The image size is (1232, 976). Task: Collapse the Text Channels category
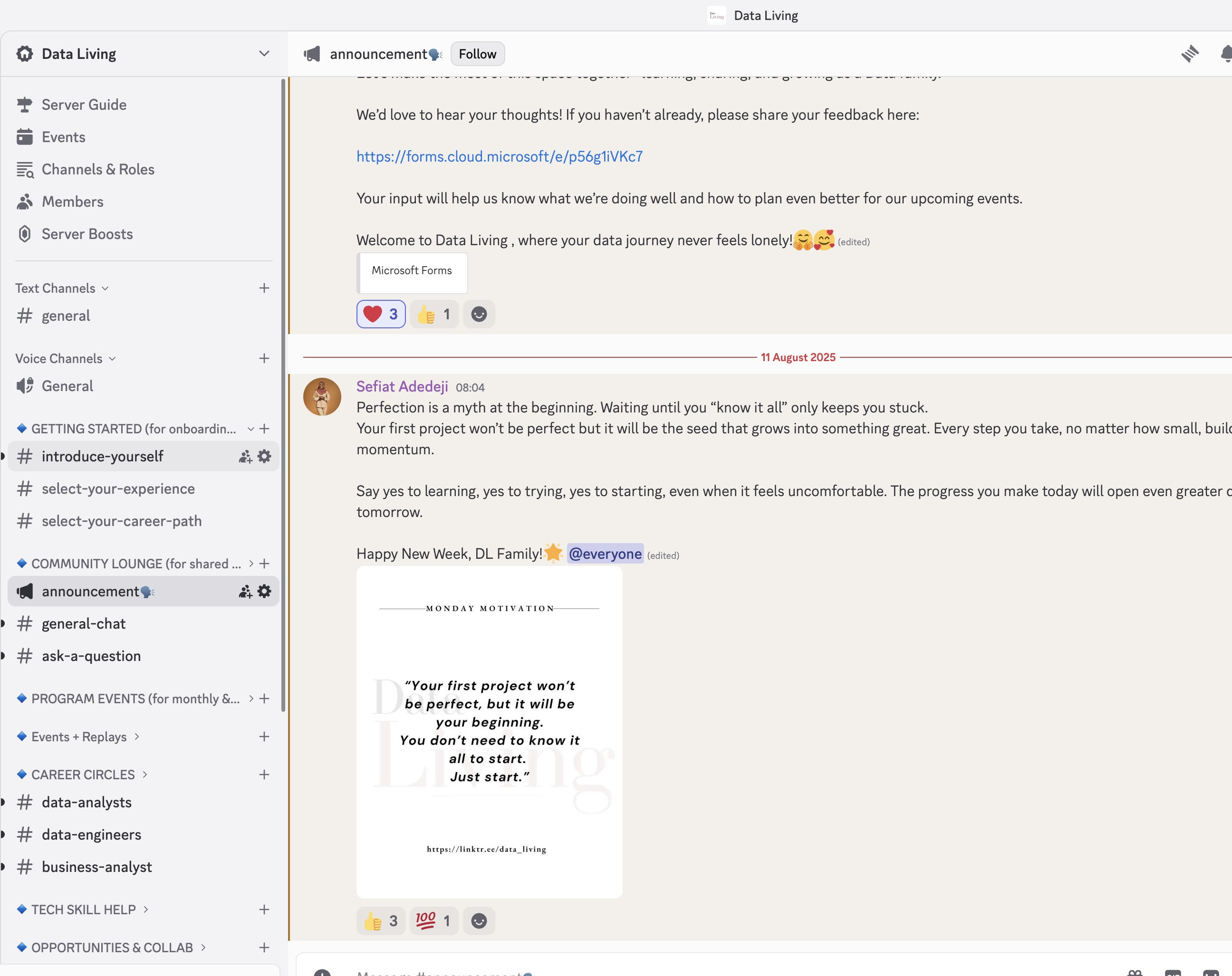pyautogui.click(x=62, y=288)
